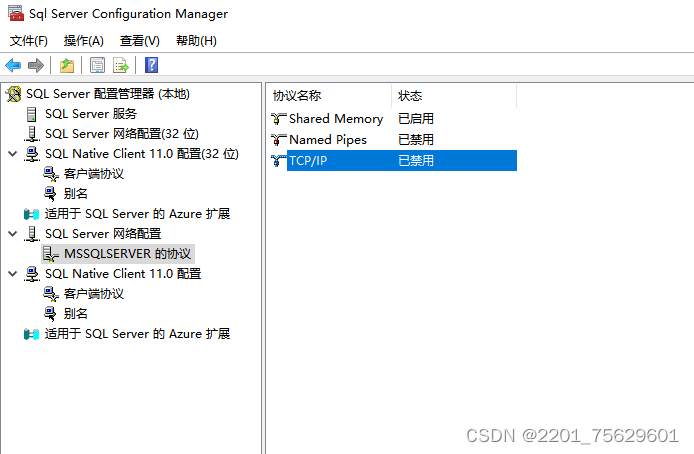This screenshot has width=694, height=454.
Task: Click 已禁用 status of TCP/IP
Action: tap(416, 161)
